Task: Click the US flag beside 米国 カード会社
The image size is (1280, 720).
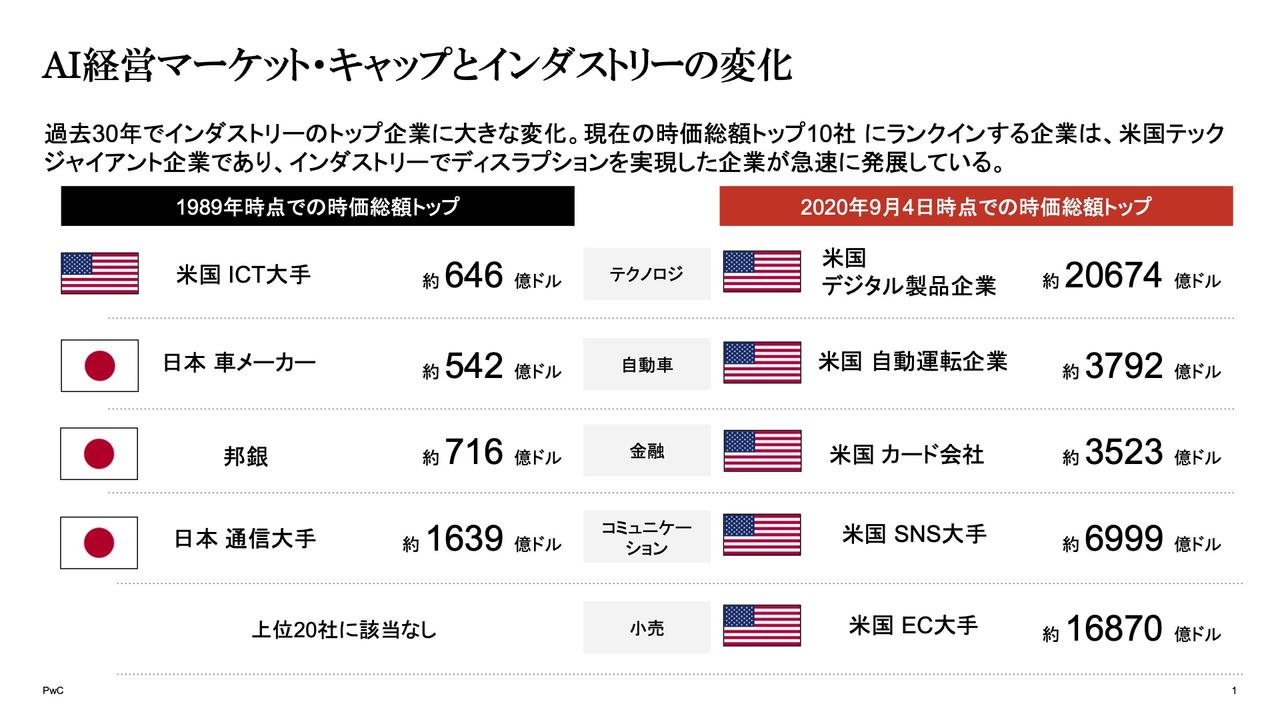Action: 762,450
